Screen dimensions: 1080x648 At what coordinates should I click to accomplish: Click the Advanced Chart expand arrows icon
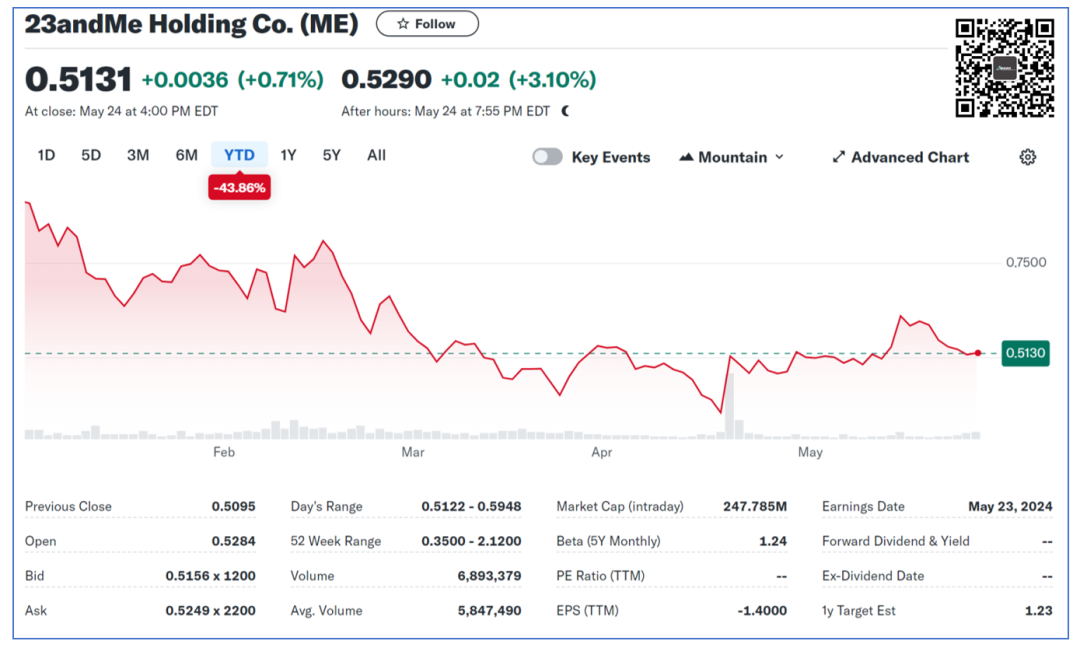click(839, 157)
